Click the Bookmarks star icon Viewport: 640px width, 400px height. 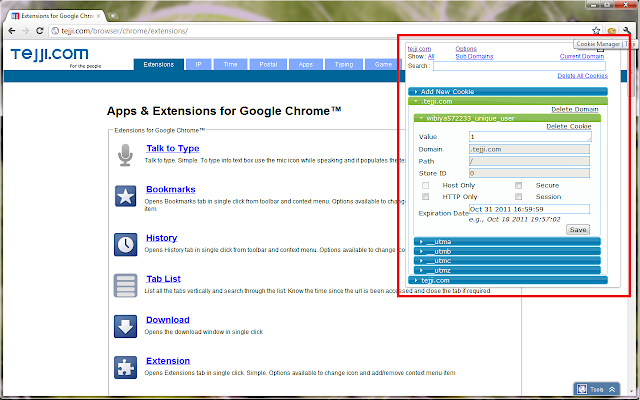point(125,196)
